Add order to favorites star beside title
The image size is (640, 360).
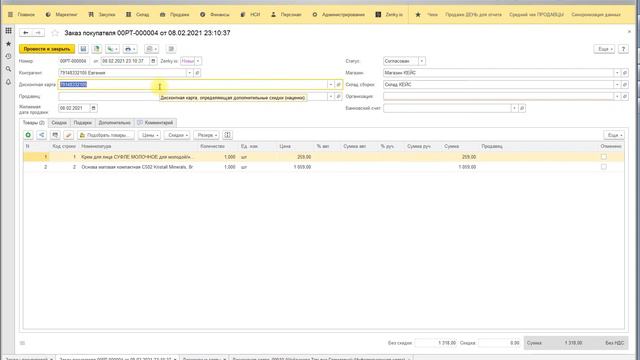(x=55, y=33)
